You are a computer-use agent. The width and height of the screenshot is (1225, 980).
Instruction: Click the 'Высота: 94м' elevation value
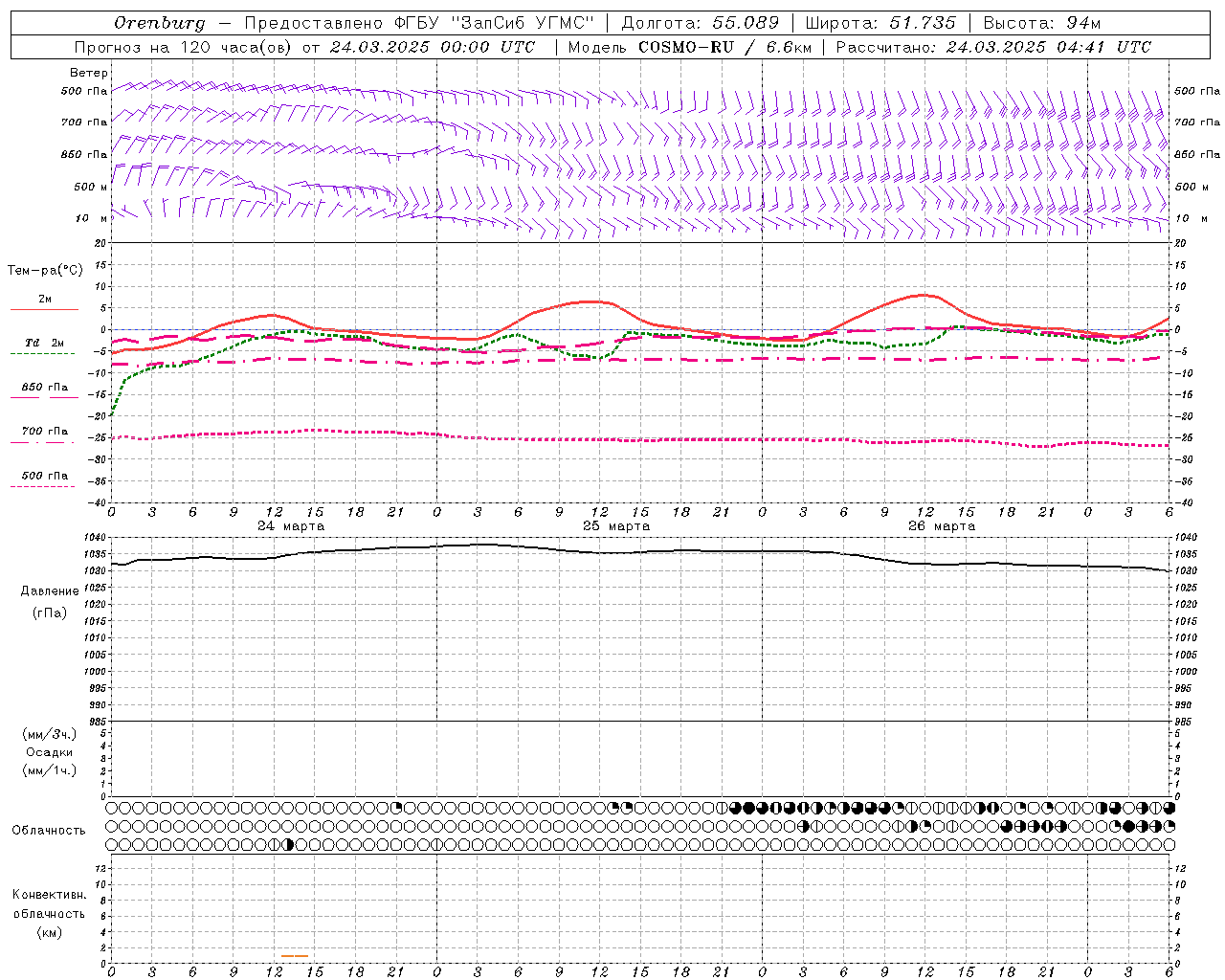[x=1044, y=22]
